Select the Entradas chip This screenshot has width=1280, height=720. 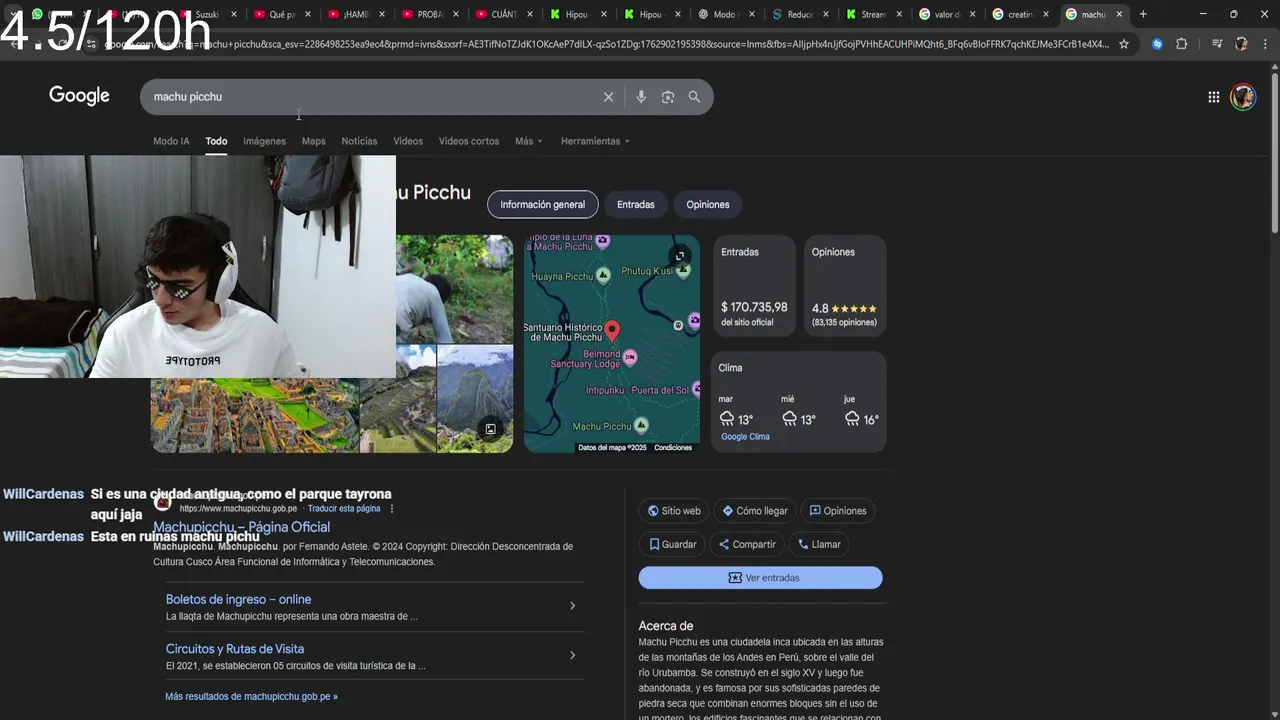click(636, 204)
